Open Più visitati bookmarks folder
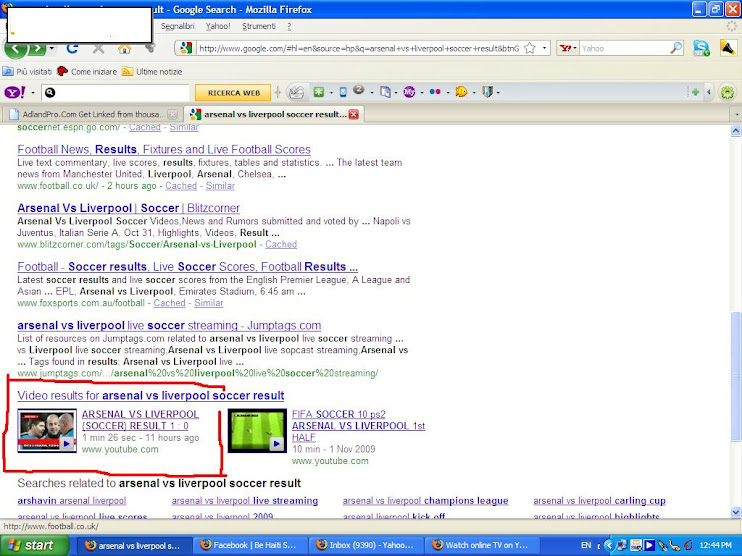This screenshot has width=742, height=556. click(27, 72)
